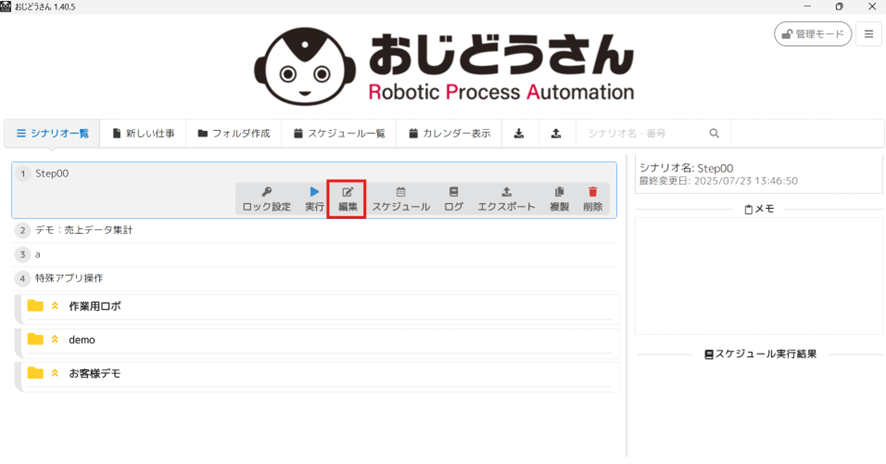Run the Step00 scenario
Screen dimensions: 886x464
point(314,199)
